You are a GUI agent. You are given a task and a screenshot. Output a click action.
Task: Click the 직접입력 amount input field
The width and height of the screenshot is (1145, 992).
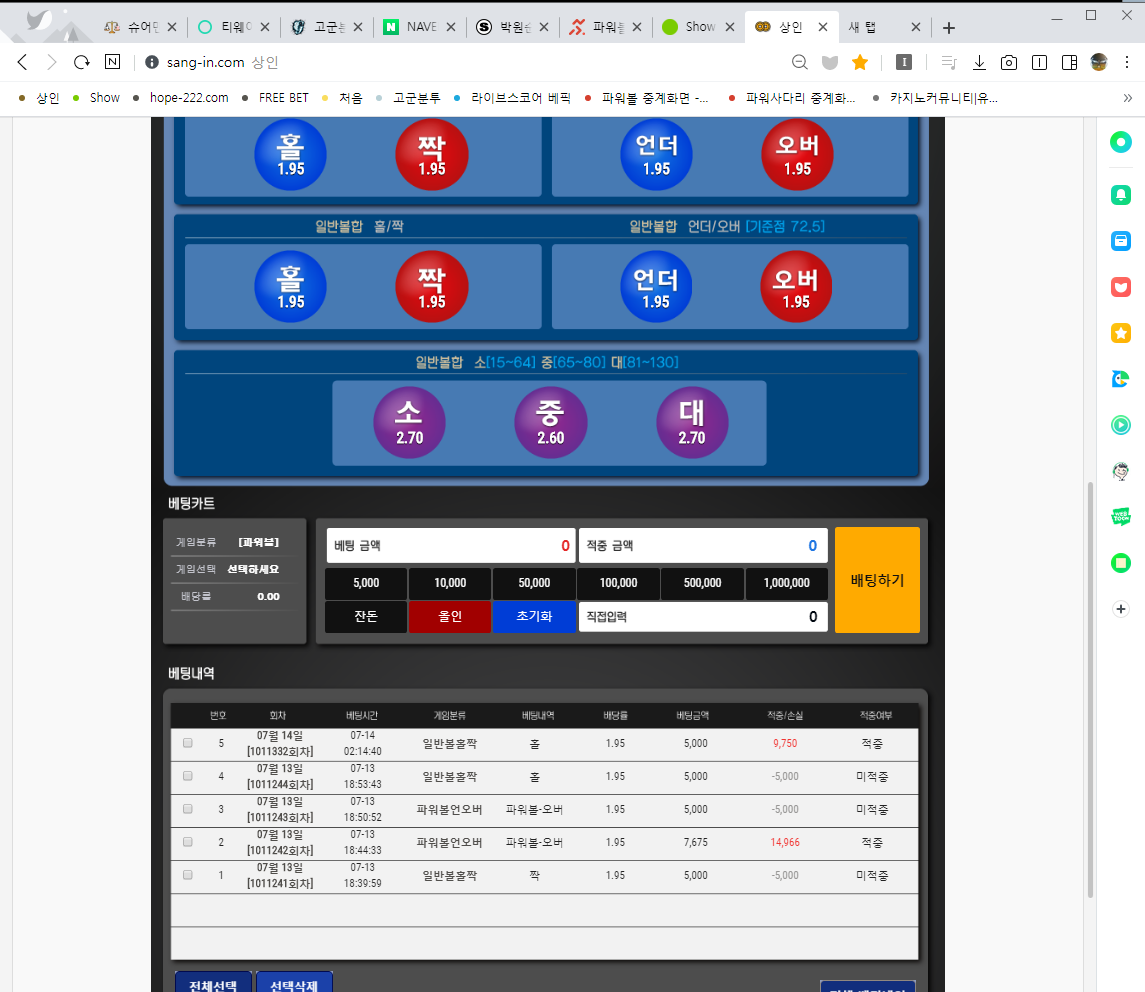click(702, 617)
